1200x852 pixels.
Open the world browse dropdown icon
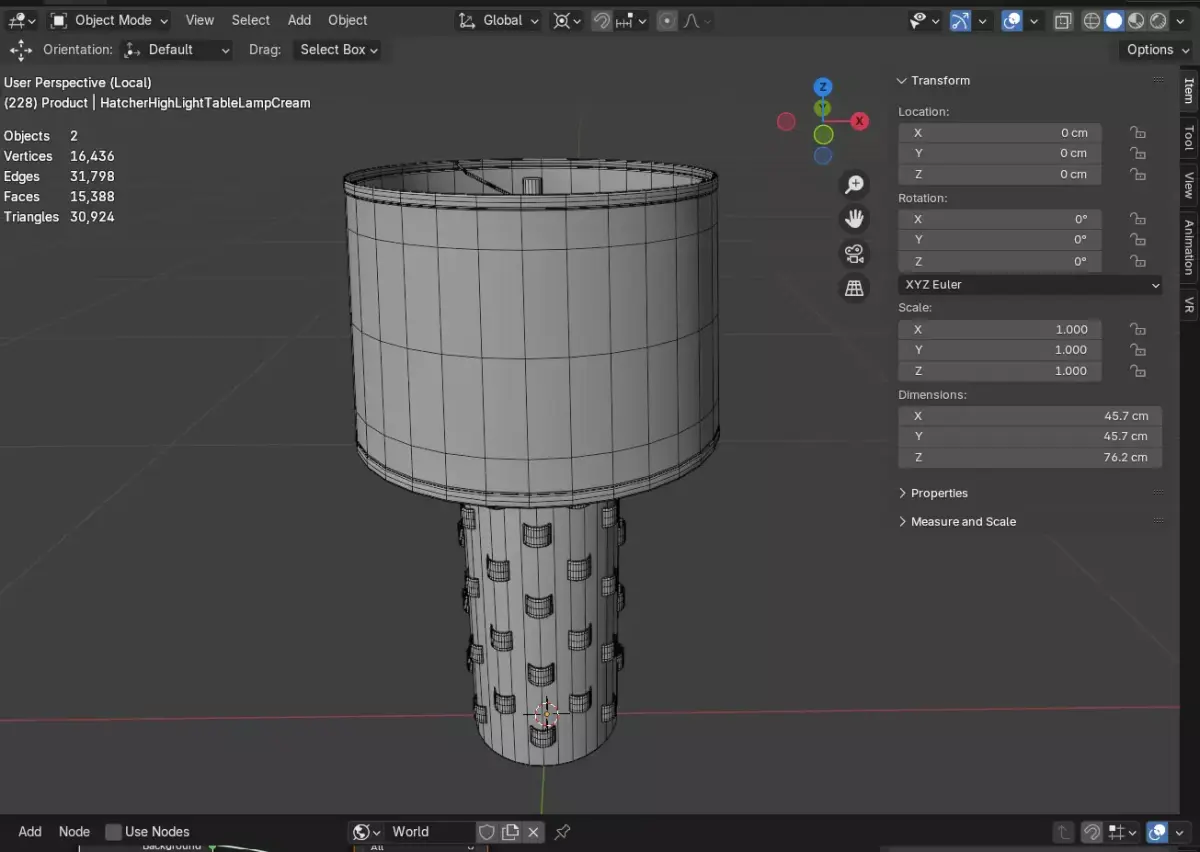[367, 832]
